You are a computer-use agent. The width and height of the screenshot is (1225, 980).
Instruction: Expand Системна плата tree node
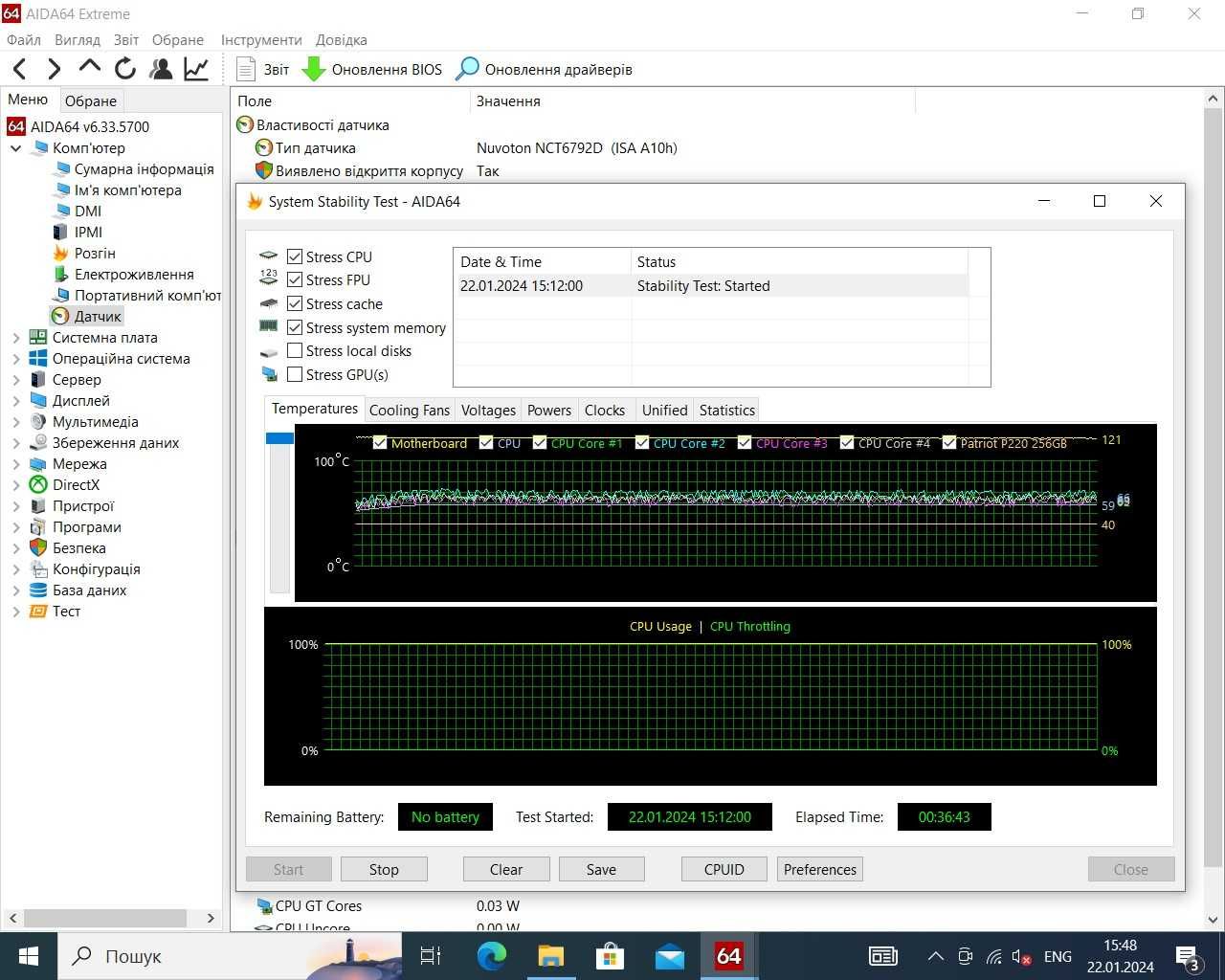click(x=16, y=338)
